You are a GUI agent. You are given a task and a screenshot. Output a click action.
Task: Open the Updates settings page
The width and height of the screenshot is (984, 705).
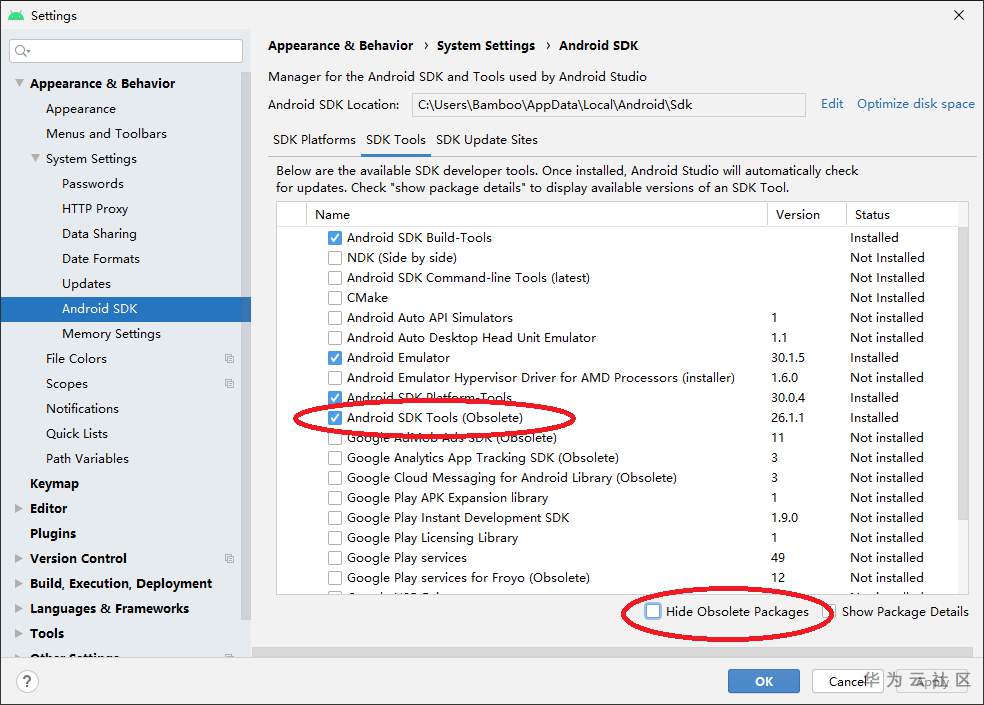pyautogui.click(x=86, y=284)
